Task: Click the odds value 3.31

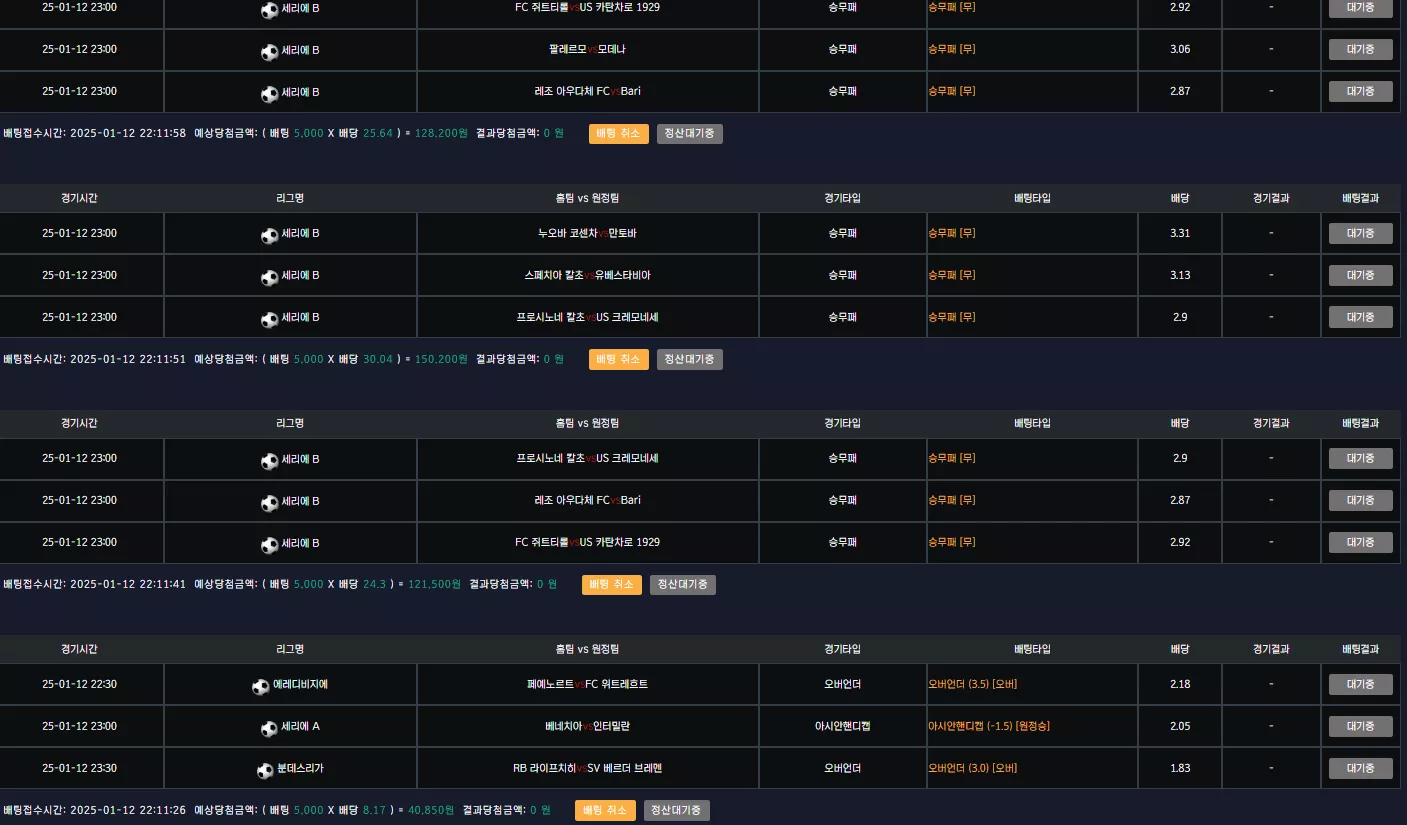Action: click(x=1180, y=233)
